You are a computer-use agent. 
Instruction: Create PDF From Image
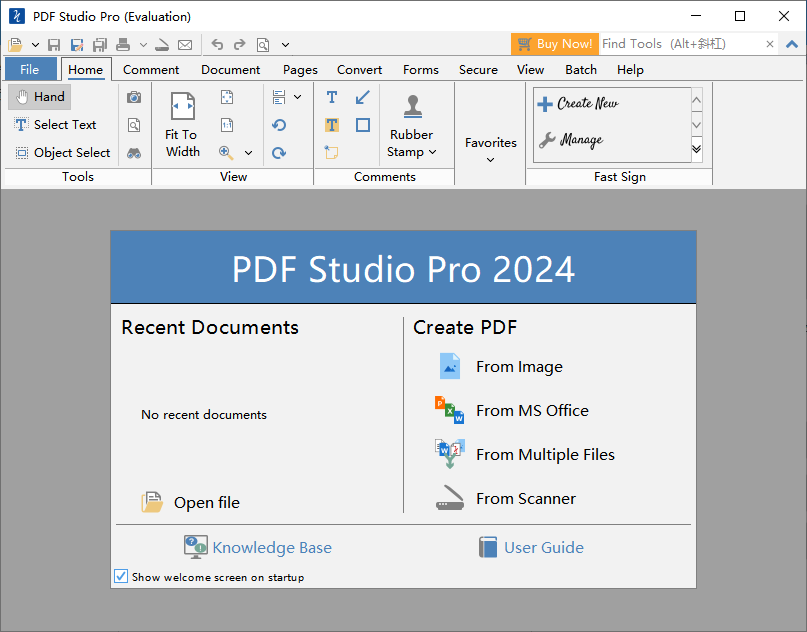click(x=499, y=366)
